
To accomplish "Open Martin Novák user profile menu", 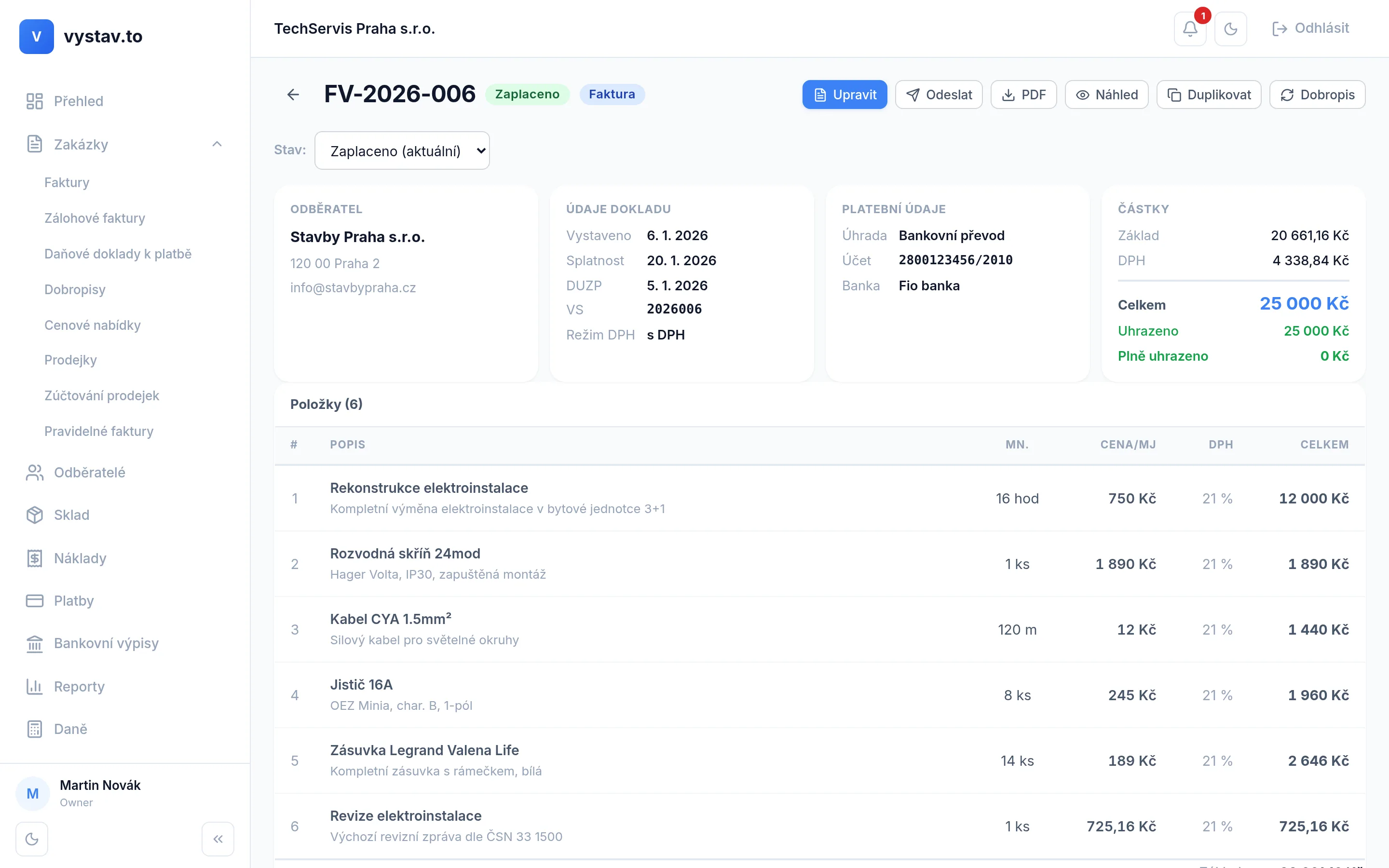I will [100, 792].
